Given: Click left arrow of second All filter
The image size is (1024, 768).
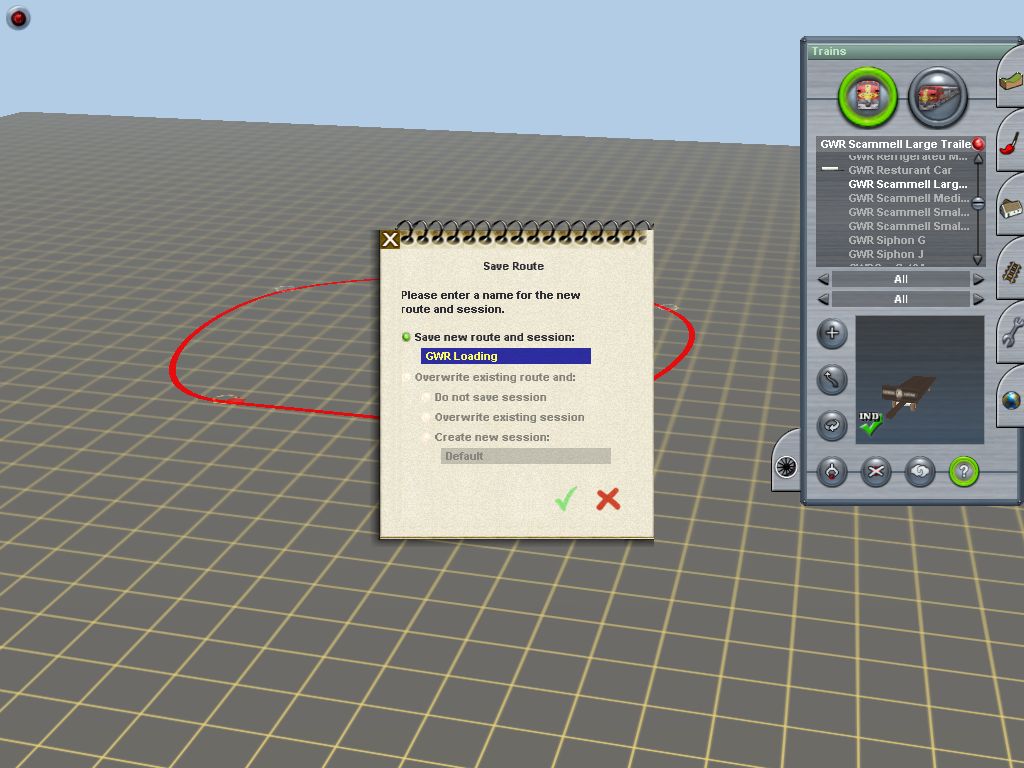Looking at the screenshot, I should (x=823, y=300).
